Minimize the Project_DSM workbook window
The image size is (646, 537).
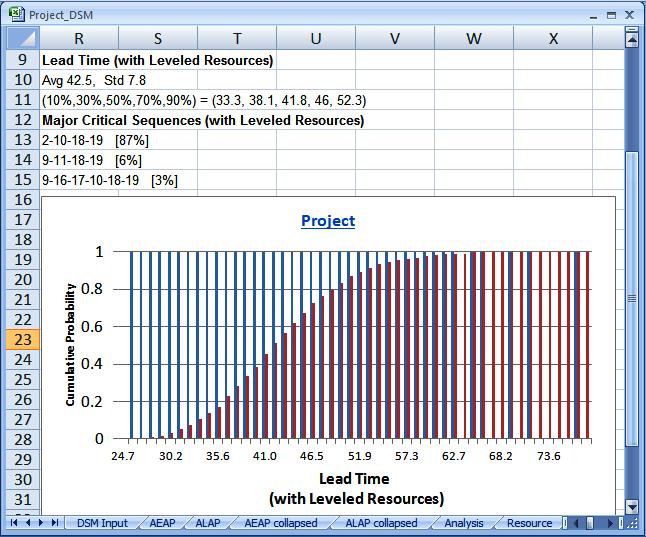click(593, 16)
